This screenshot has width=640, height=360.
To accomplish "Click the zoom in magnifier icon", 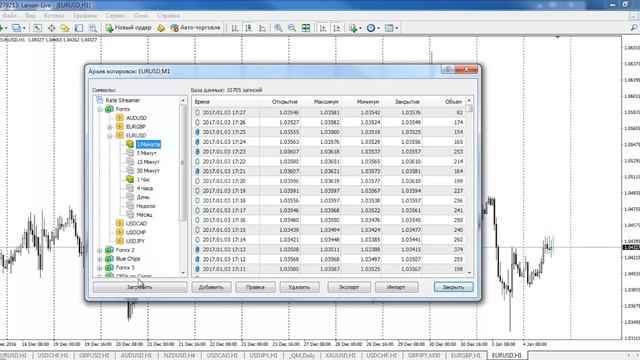I will coord(278,28).
